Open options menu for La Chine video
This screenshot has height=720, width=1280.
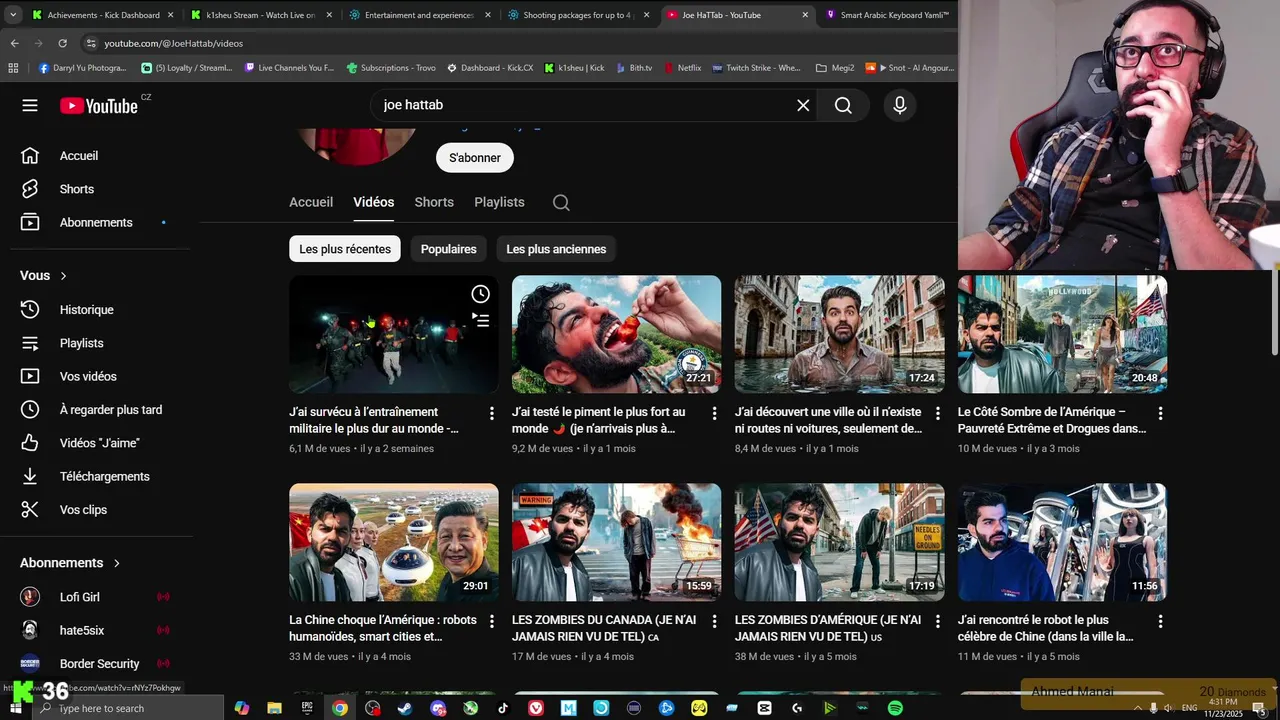coord(491,621)
